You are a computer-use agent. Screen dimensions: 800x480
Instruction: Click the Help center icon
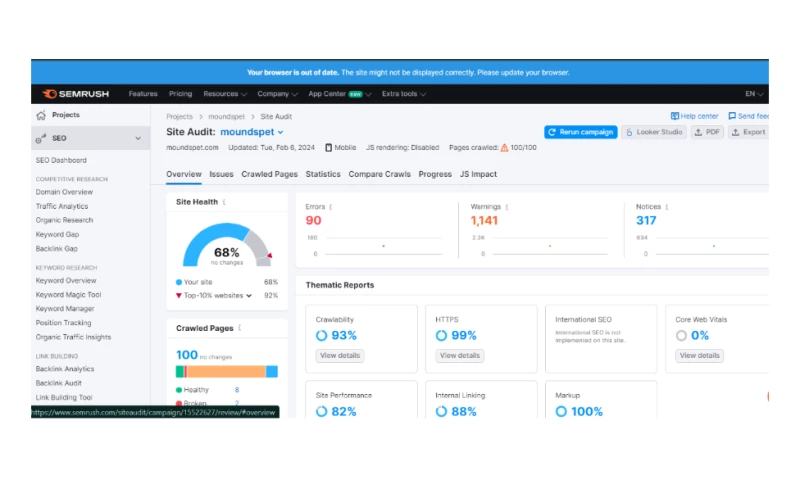(676, 116)
